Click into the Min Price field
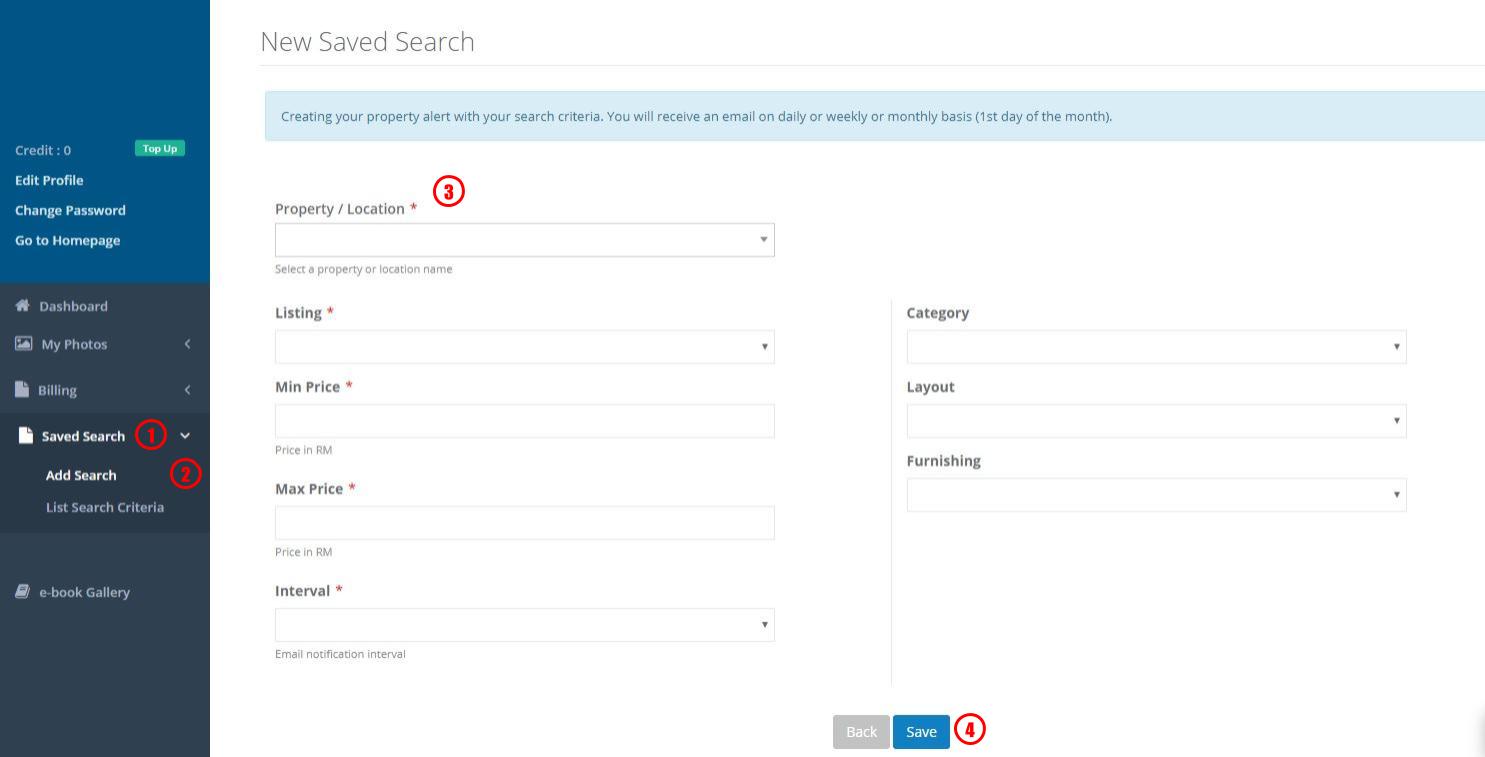The image size is (1485, 757). [x=524, y=421]
